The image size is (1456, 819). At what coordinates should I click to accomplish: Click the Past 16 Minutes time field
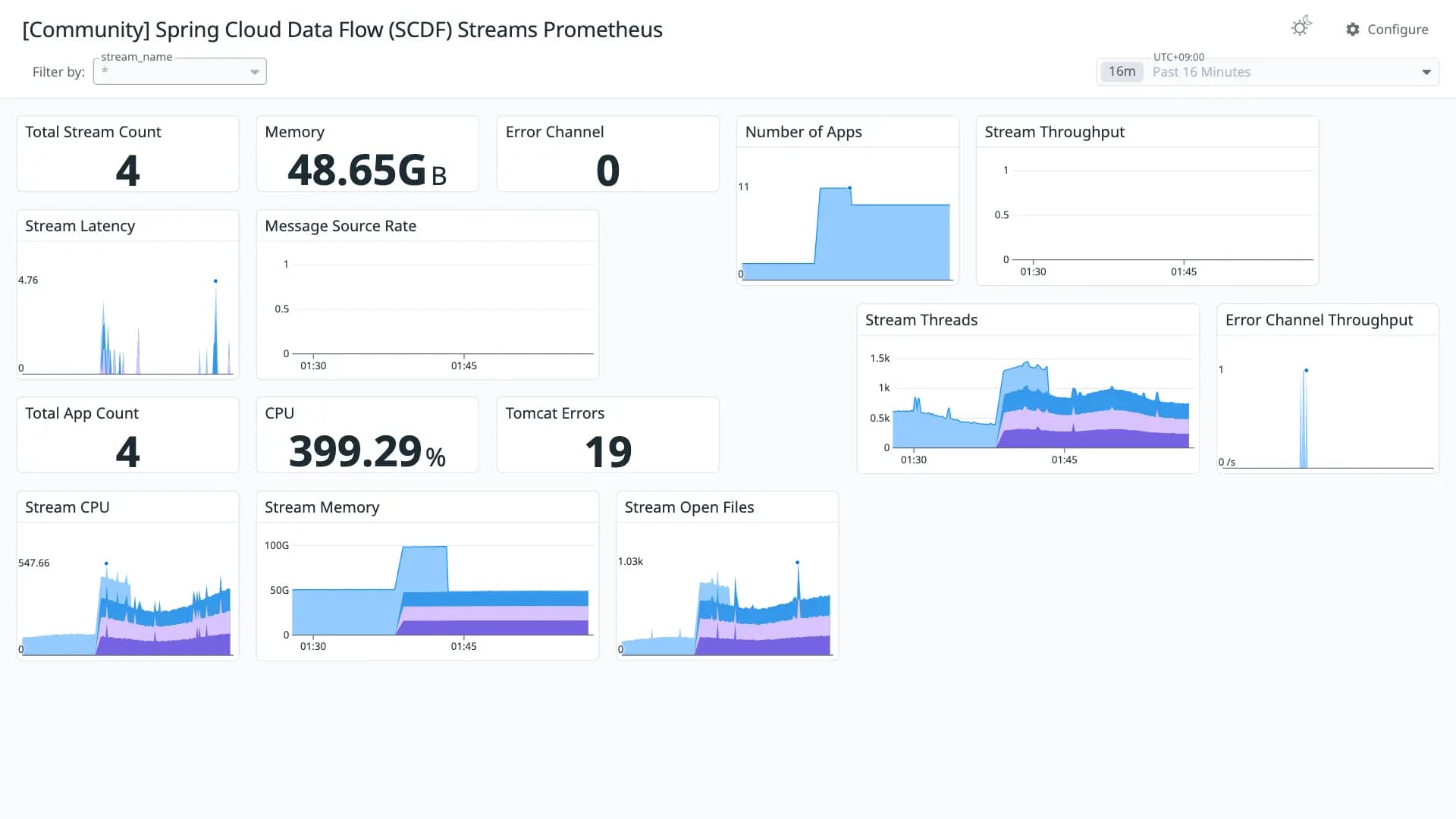(1267, 72)
